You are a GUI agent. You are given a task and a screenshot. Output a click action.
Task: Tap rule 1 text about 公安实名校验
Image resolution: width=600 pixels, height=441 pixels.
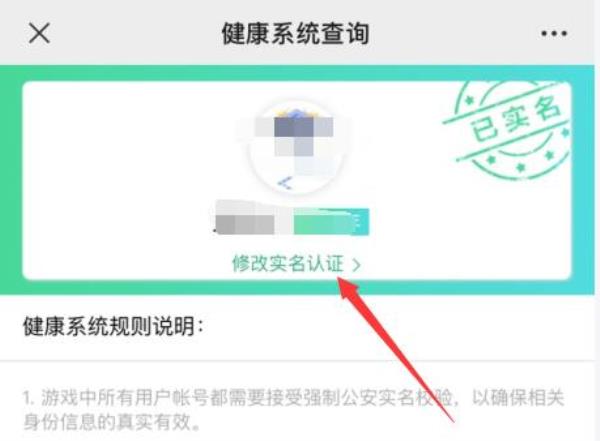click(x=293, y=398)
